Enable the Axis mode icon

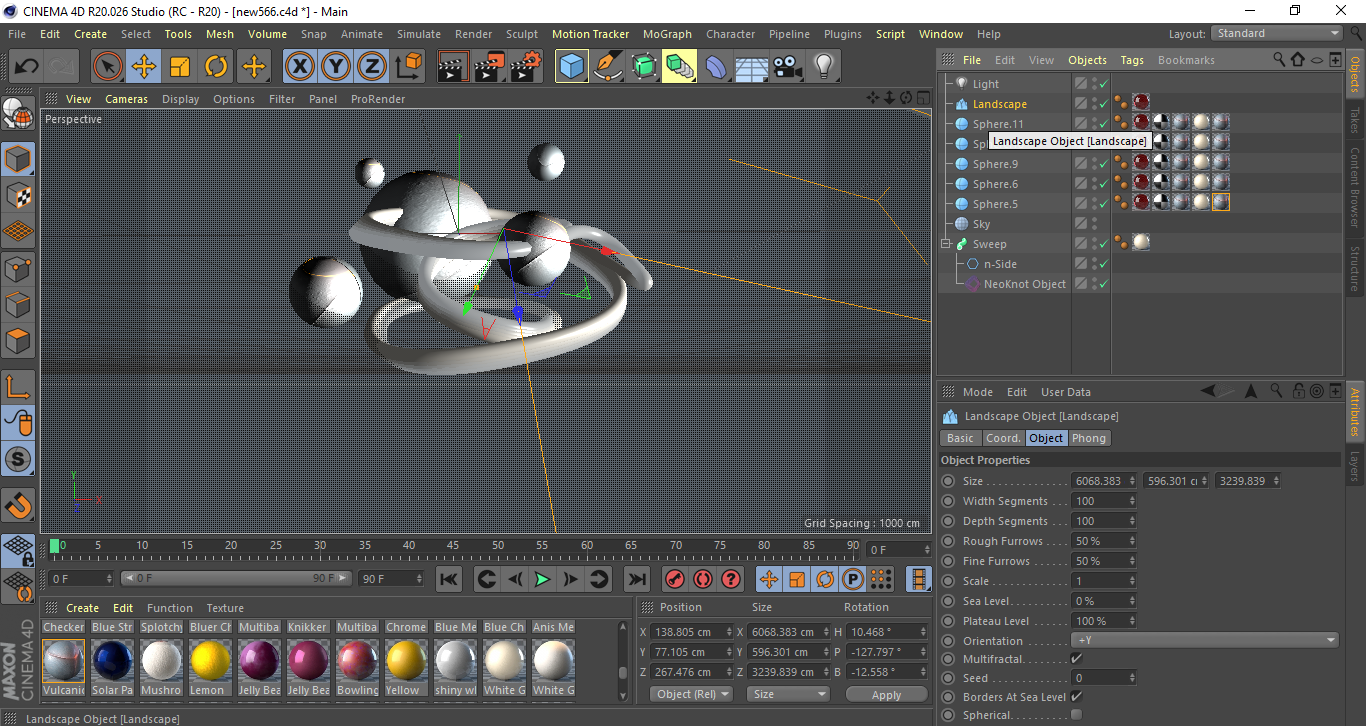tap(18, 387)
